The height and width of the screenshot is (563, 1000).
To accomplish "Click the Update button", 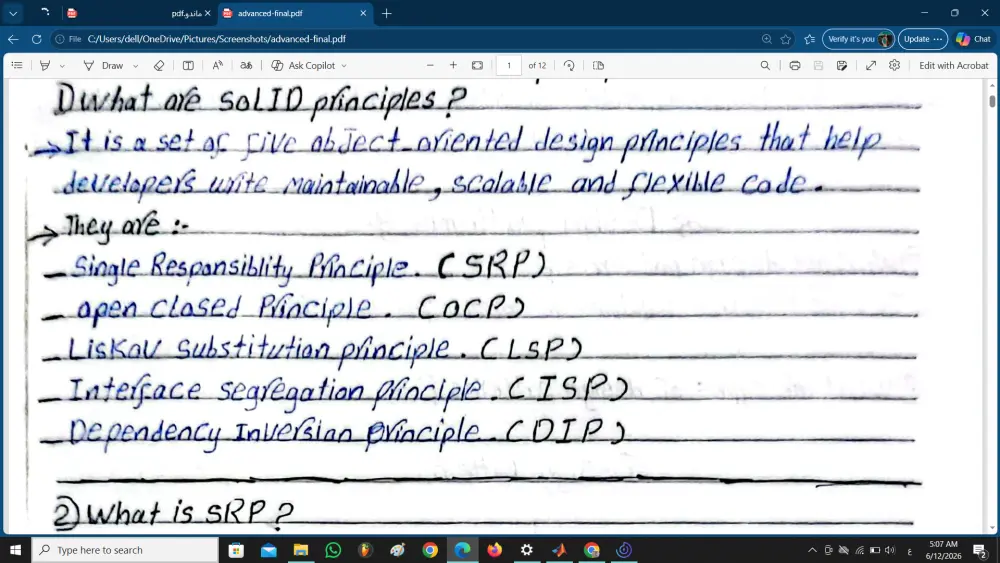I will pos(923,39).
